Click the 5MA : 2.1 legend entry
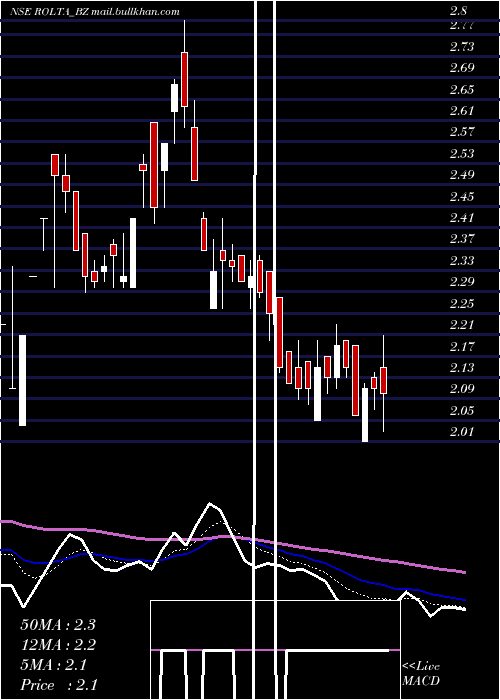500x700 pixels. coord(54,665)
